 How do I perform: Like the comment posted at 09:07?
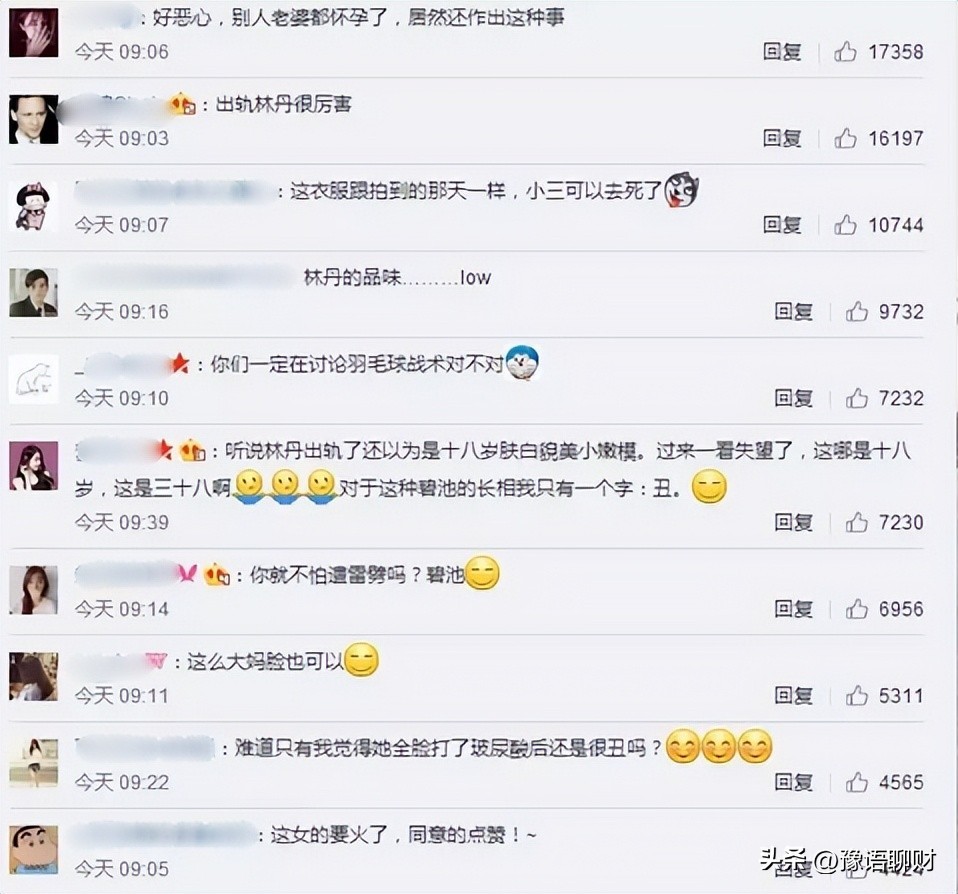coord(845,225)
